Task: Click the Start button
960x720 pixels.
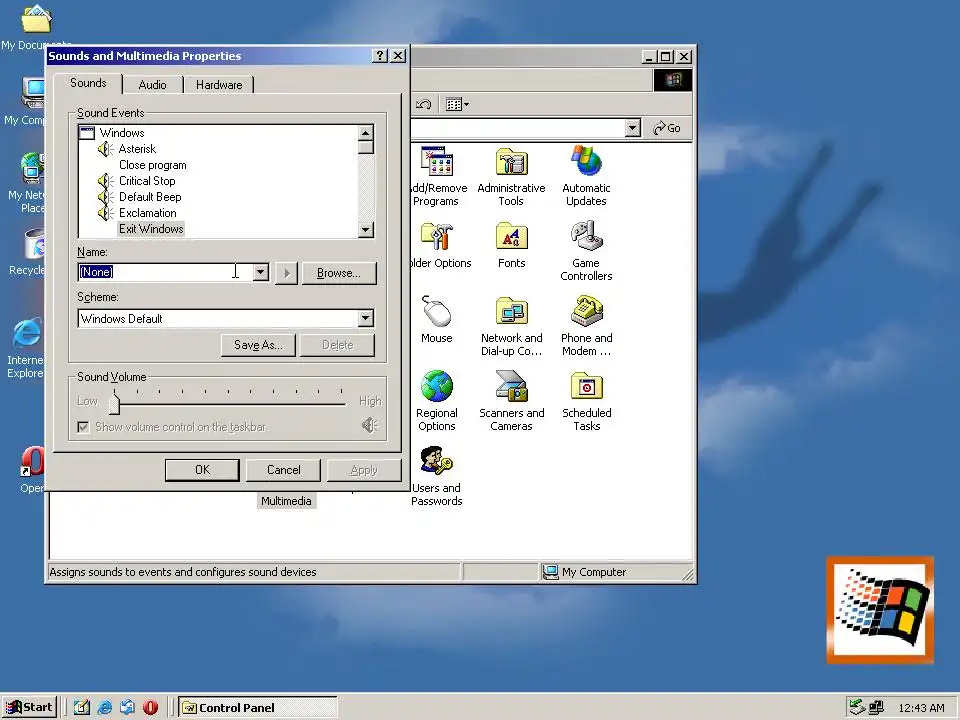Action: click(29, 708)
